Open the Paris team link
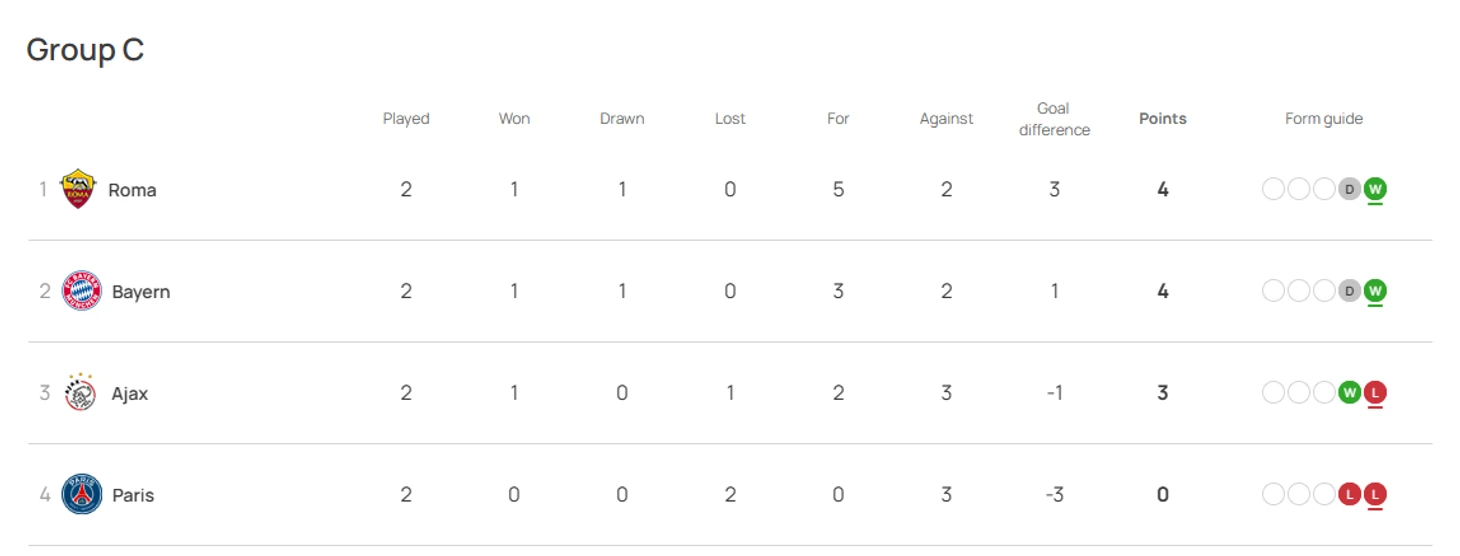Image resolution: width=1460 pixels, height=556 pixels. coord(133,495)
